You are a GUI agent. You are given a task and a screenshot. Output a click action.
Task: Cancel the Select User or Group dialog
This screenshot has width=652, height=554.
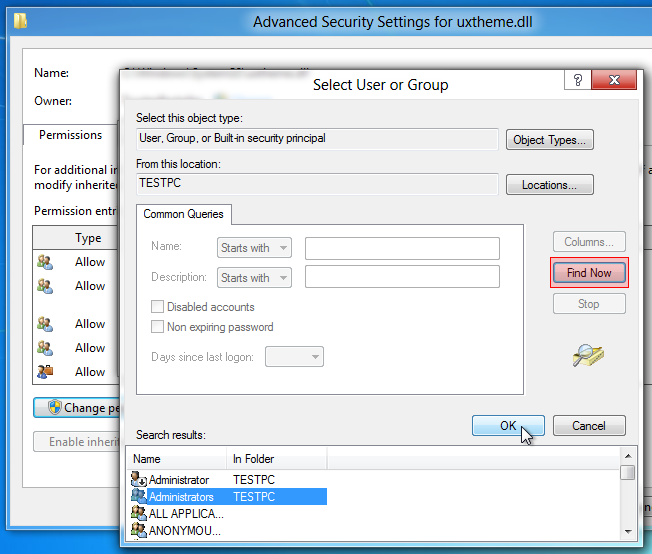point(589,425)
